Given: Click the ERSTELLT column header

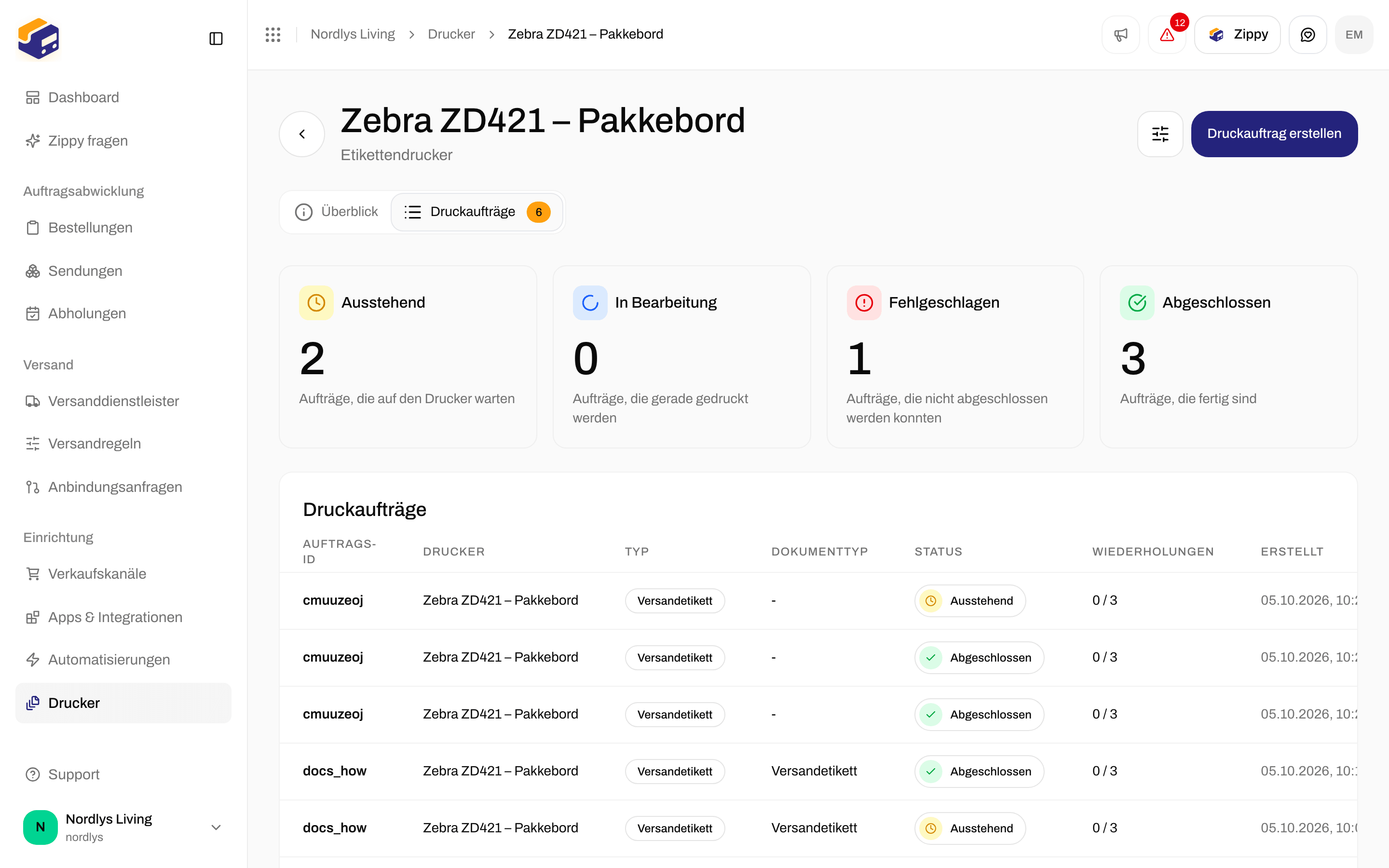Looking at the screenshot, I should (1292, 552).
